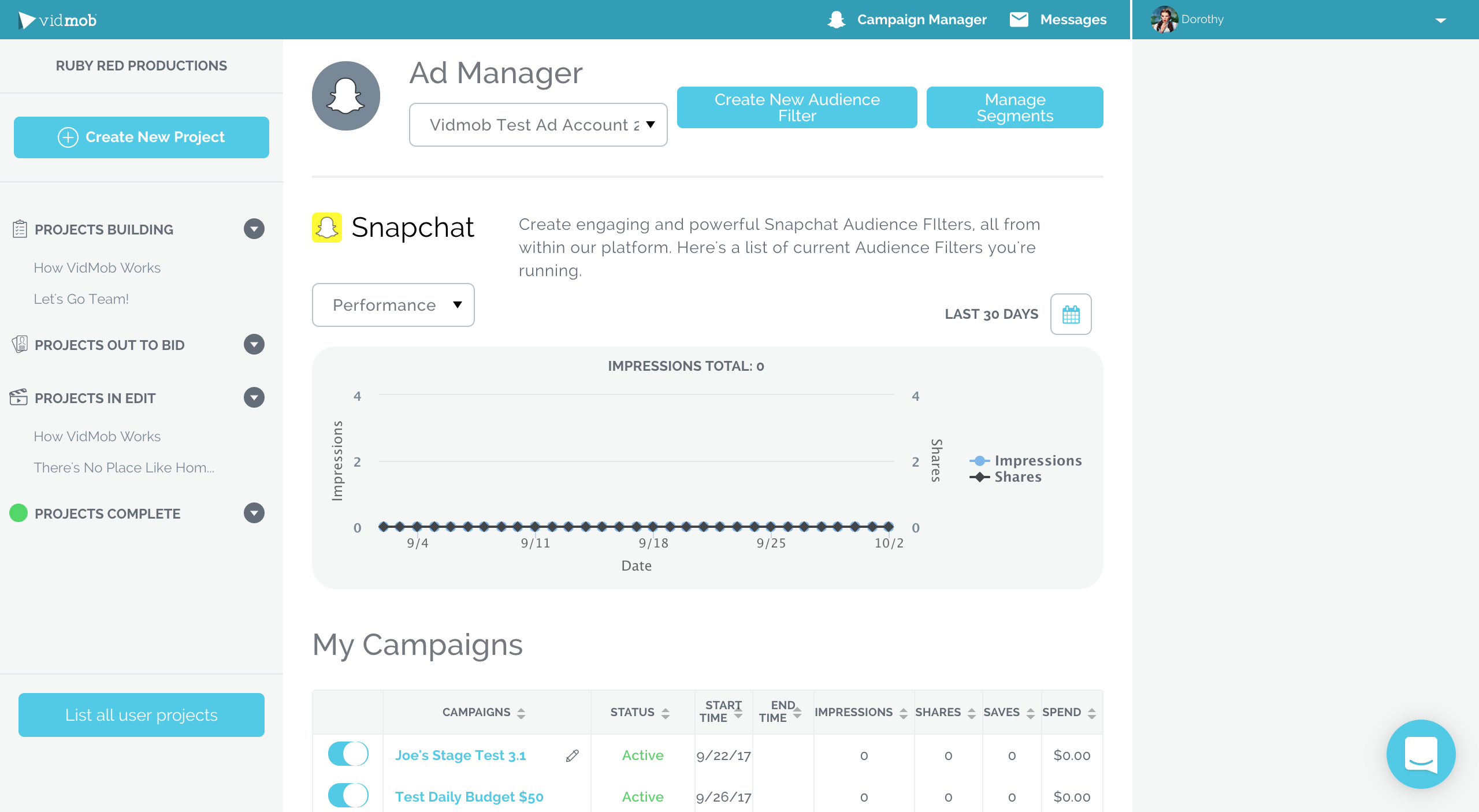The width and height of the screenshot is (1479, 812).
Task: Open How VidMob Works under Projects Building
Action: (x=97, y=268)
